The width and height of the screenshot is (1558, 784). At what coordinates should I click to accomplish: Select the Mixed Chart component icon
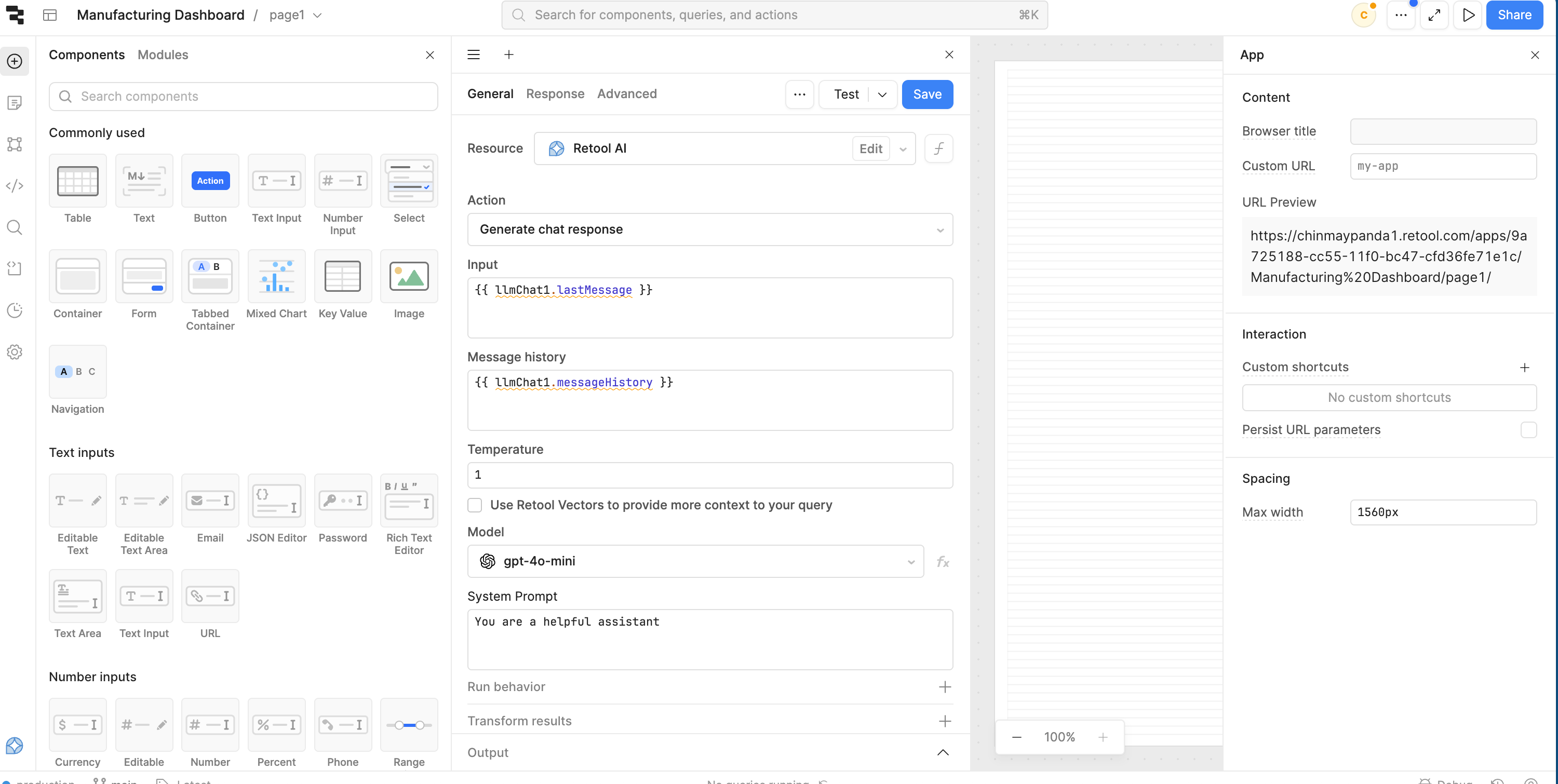(x=276, y=276)
